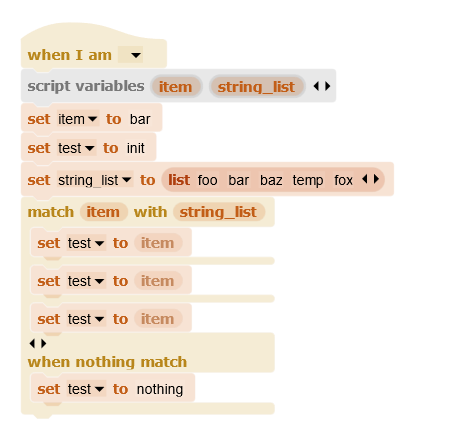This screenshot has height=444, width=468.
Task: Add a match case with the right arrow
Action: (43, 343)
